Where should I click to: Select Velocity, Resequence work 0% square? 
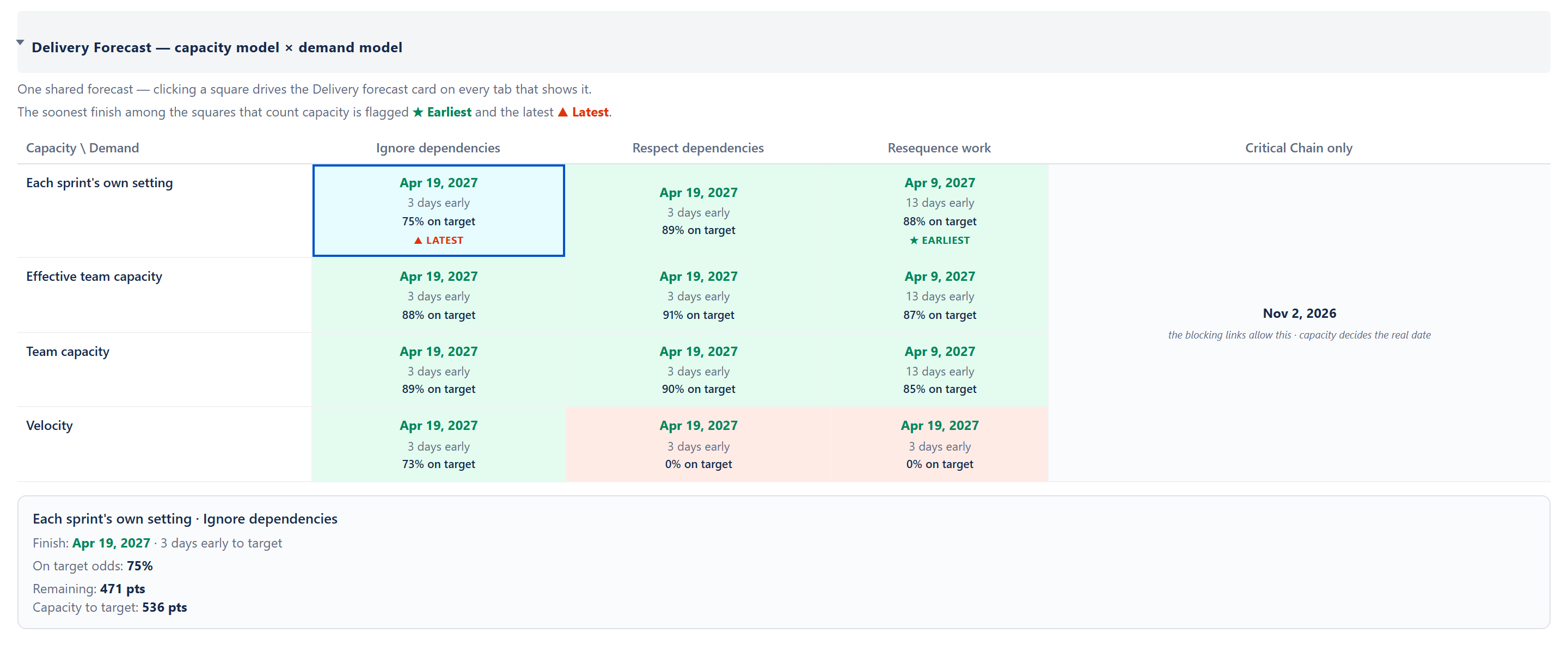point(939,445)
